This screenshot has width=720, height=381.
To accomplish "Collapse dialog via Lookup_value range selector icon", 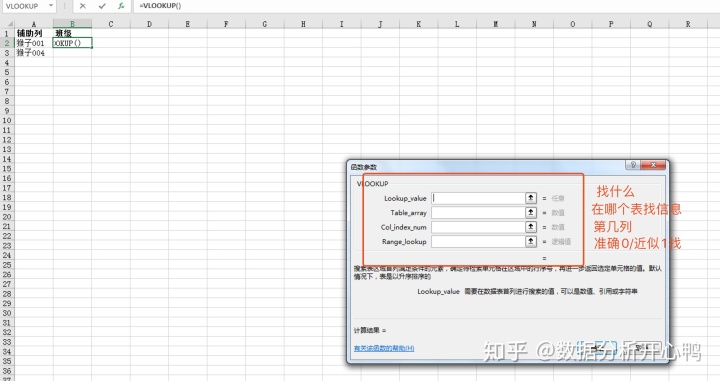I will tap(531, 198).
